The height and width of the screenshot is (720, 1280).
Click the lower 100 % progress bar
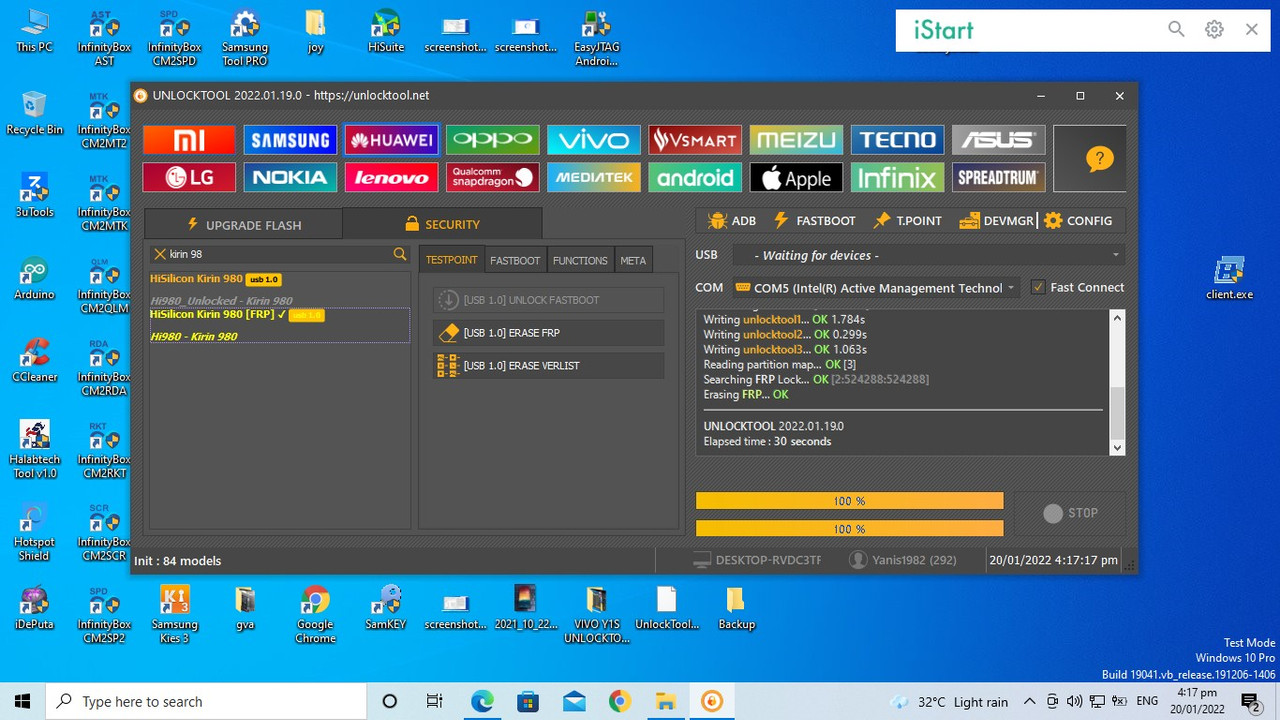pos(850,529)
